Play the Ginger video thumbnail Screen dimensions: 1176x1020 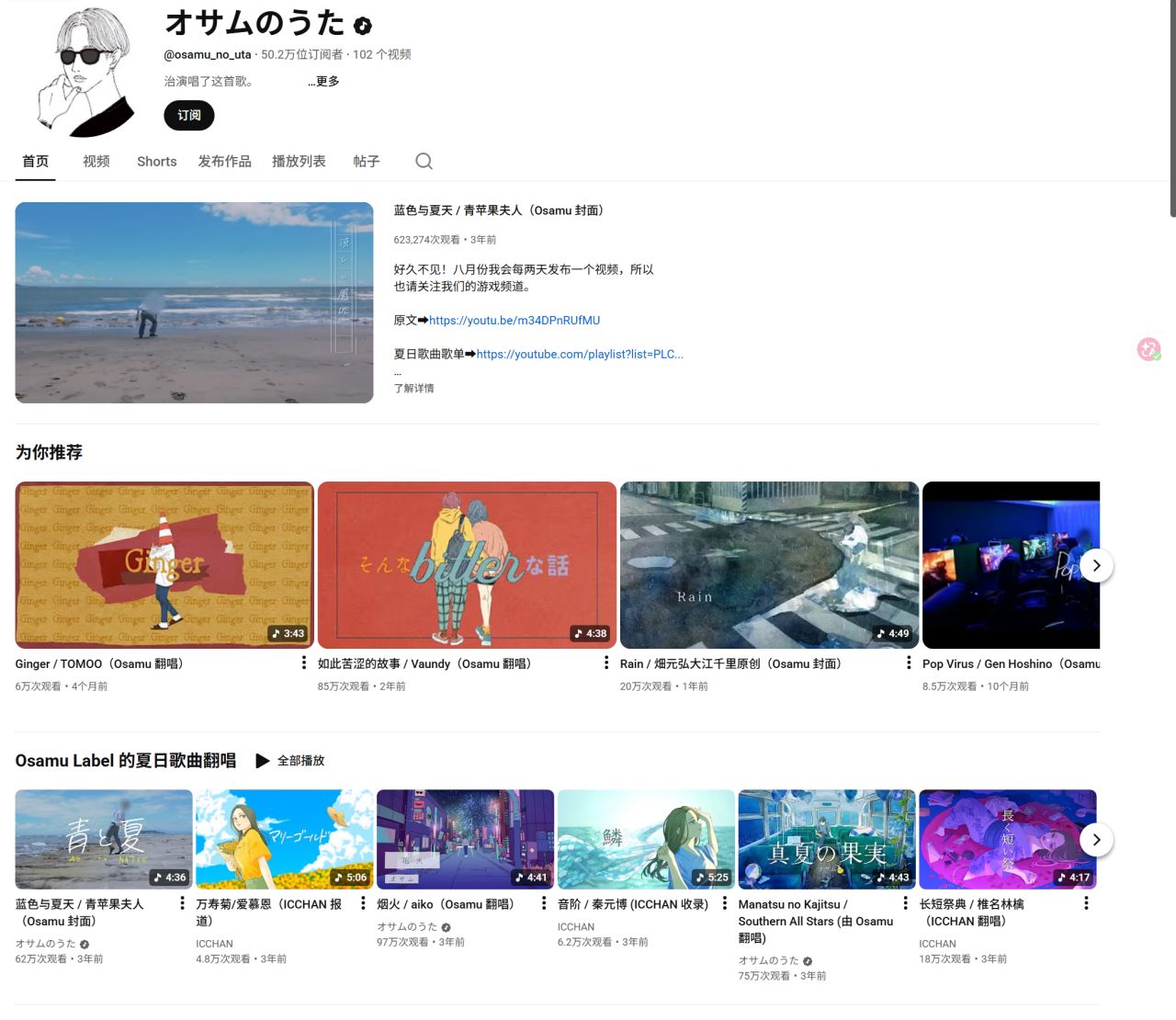pyautogui.click(x=164, y=565)
